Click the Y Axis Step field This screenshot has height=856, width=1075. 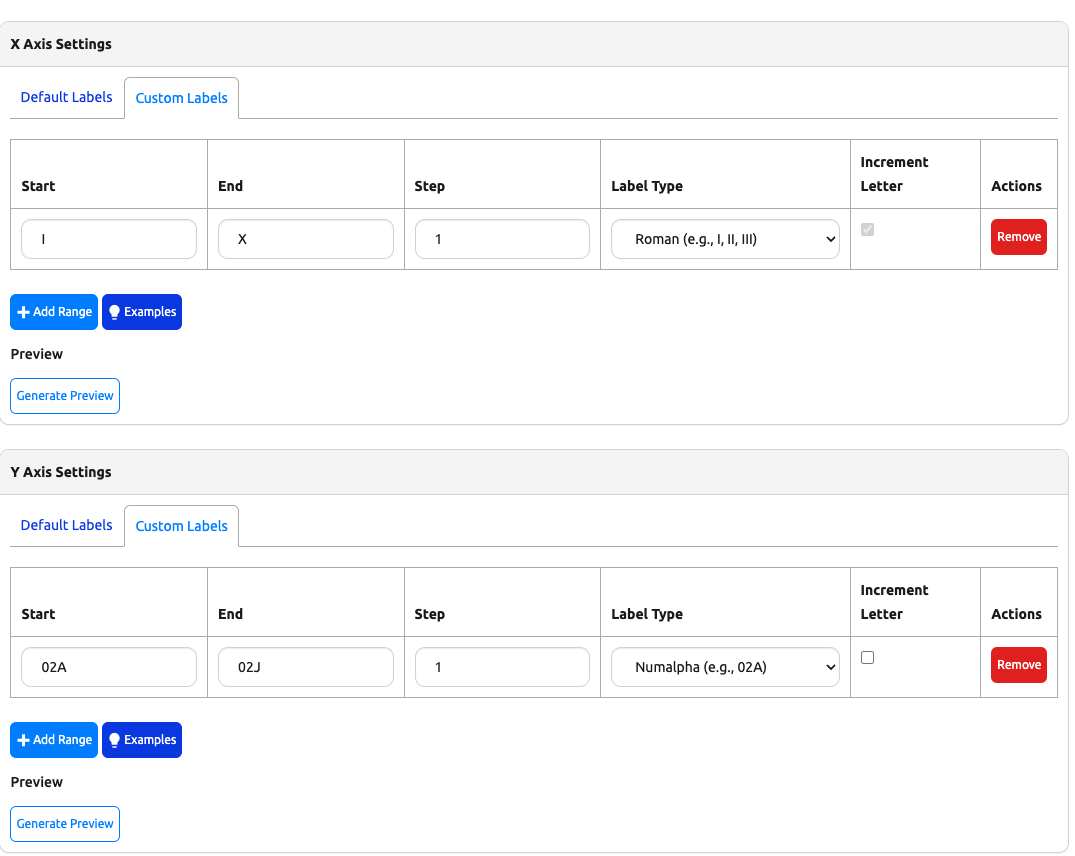[x=502, y=667]
